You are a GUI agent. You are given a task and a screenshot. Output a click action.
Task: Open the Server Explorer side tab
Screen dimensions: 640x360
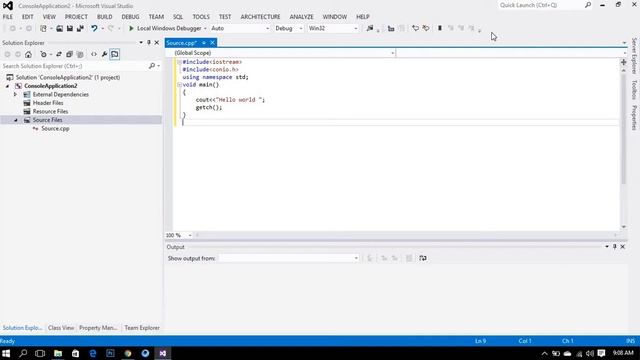[x=634, y=56]
